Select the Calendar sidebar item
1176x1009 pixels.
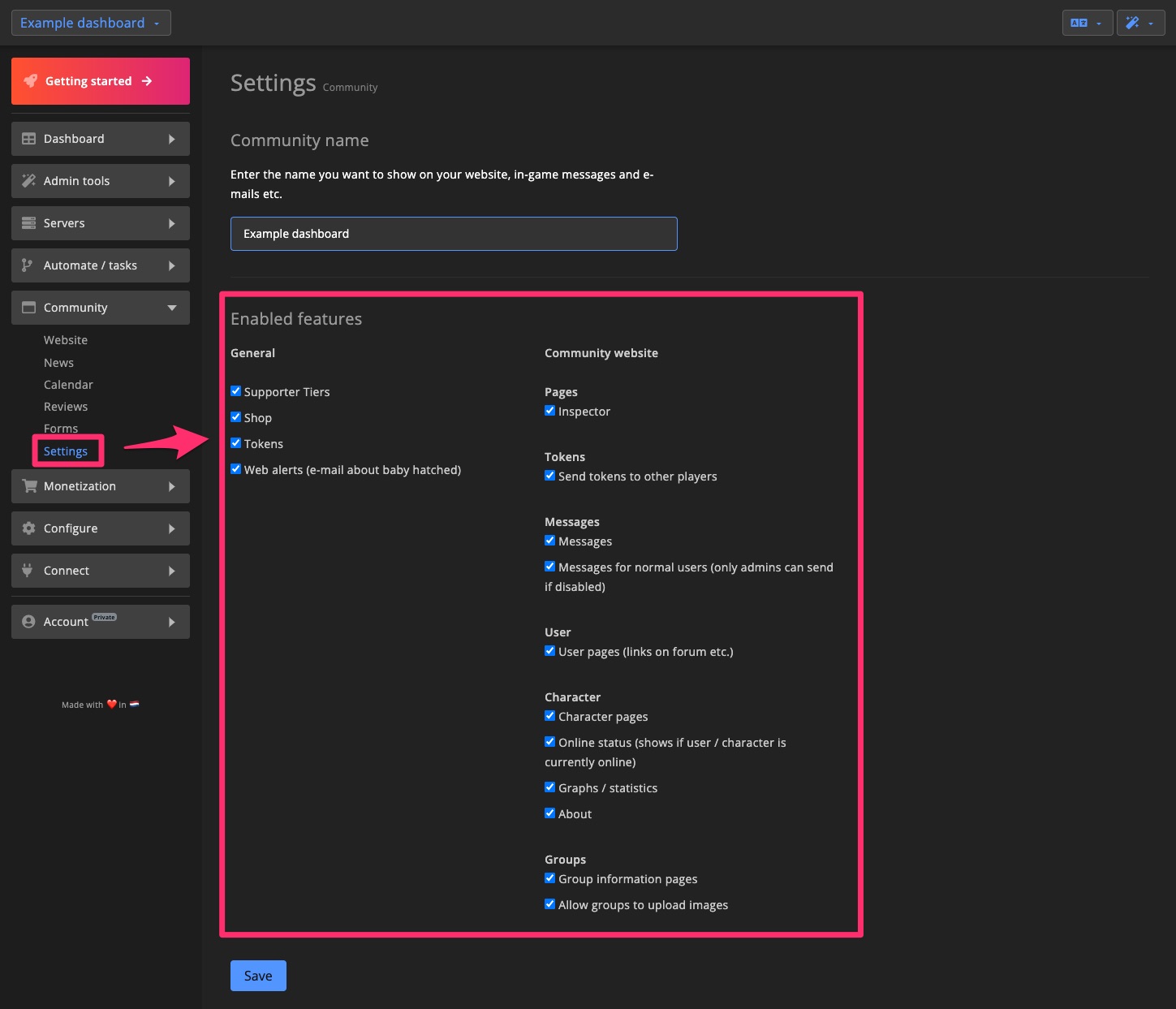pos(67,384)
